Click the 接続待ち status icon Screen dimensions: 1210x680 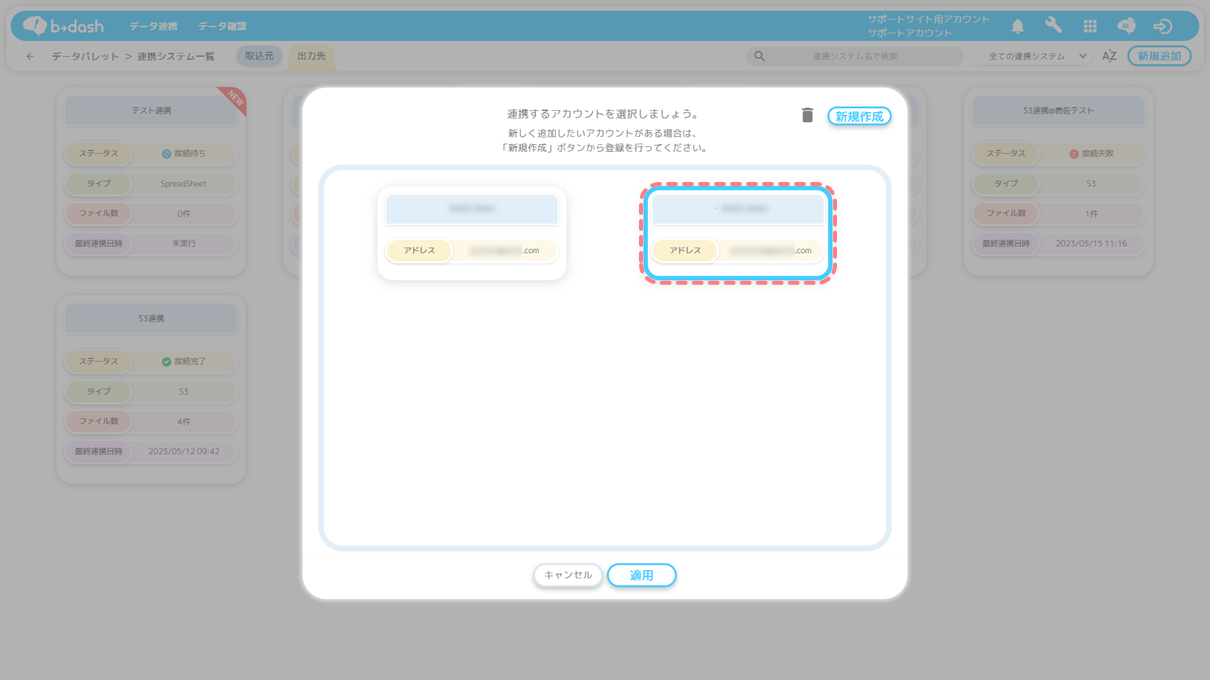[x=167, y=154]
